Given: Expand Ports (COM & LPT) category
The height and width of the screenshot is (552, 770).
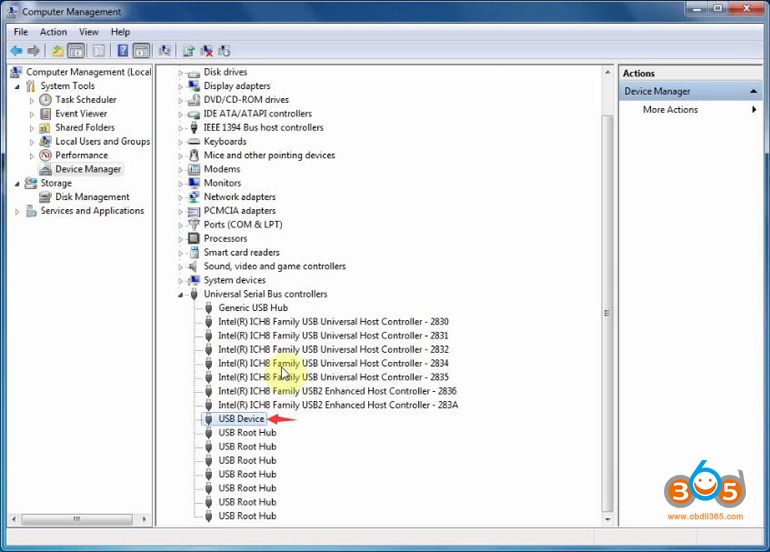Looking at the screenshot, I should [180, 225].
